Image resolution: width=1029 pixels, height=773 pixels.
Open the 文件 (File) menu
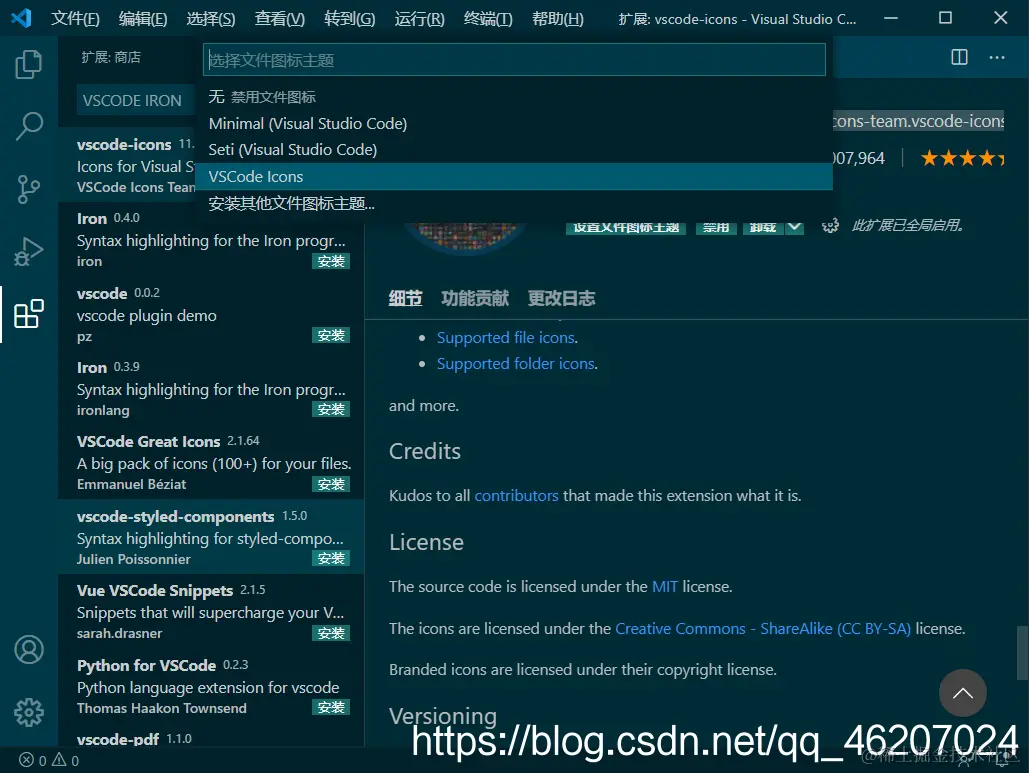point(75,18)
